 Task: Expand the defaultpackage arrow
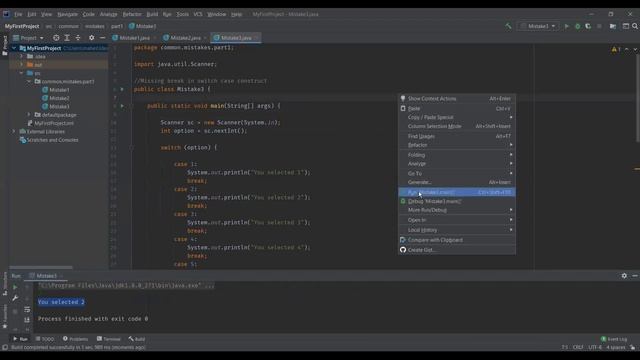(x=29, y=115)
